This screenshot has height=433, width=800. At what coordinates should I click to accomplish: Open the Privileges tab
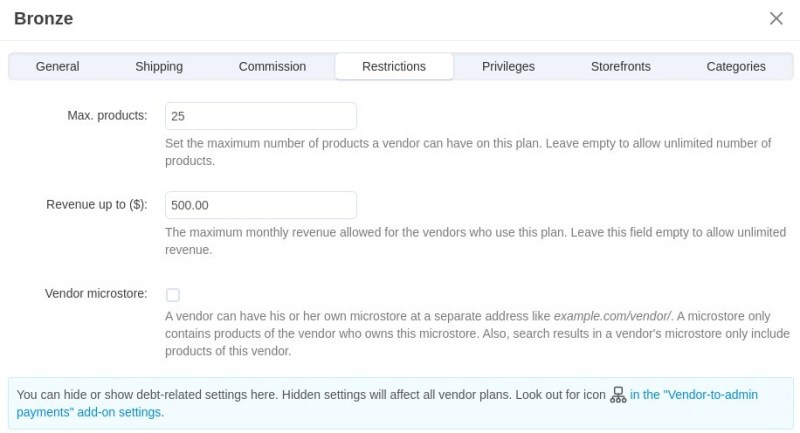click(x=508, y=67)
